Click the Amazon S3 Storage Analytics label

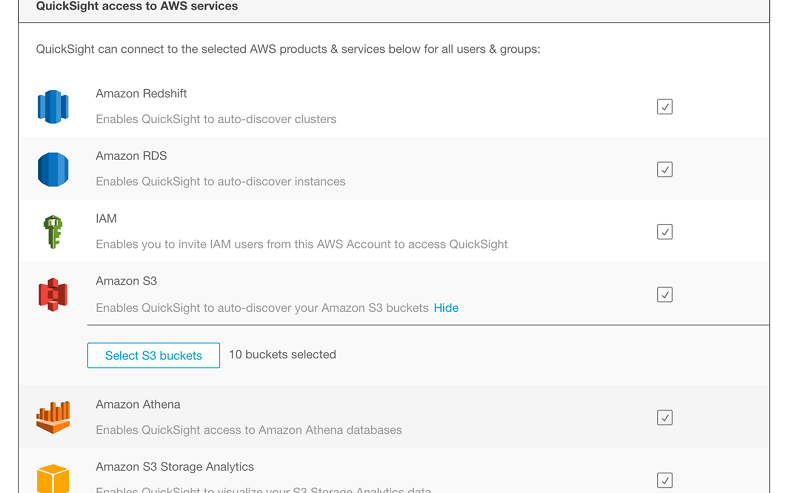click(x=175, y=467)
